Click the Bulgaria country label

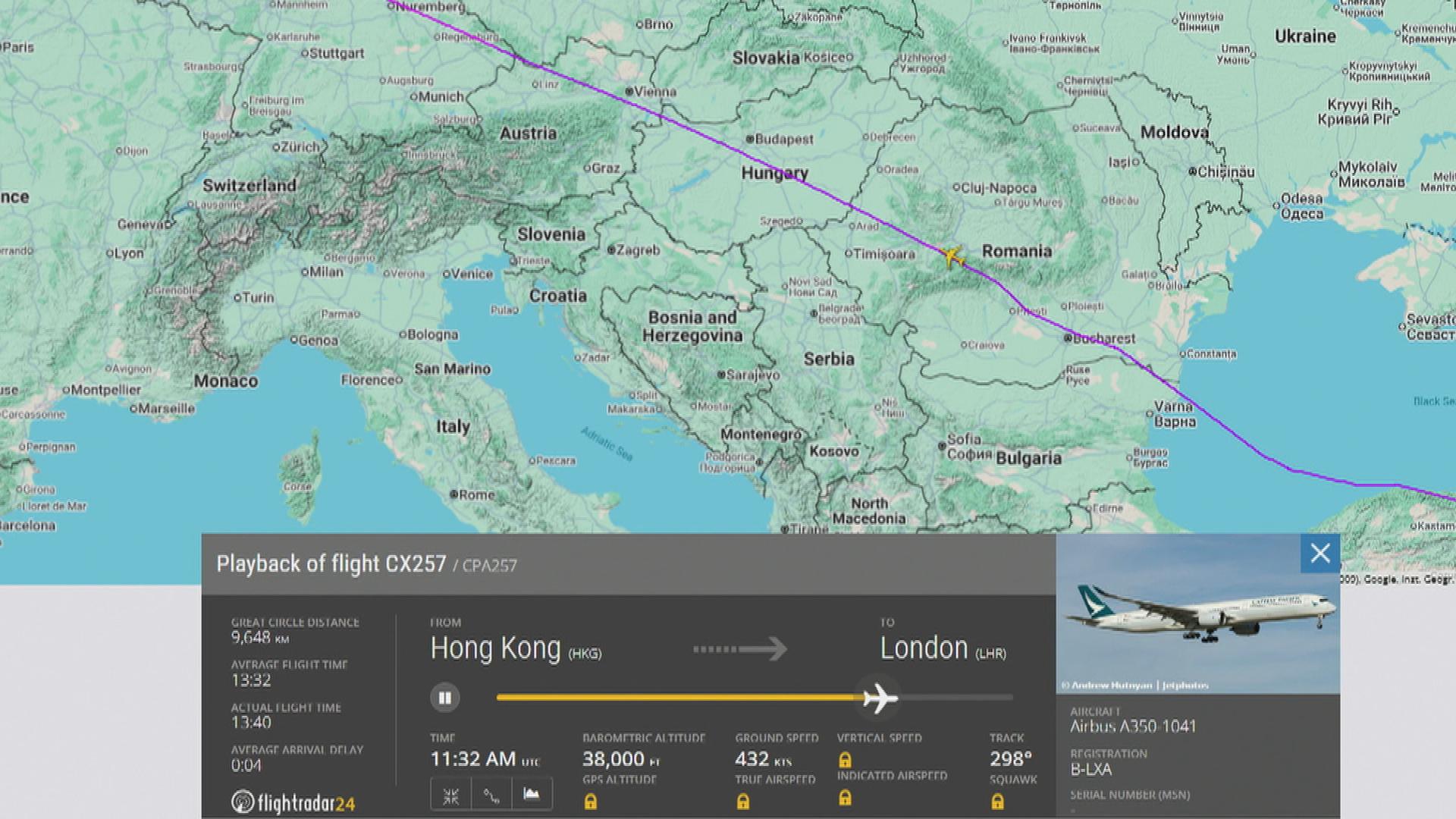tap(1028, 458)
